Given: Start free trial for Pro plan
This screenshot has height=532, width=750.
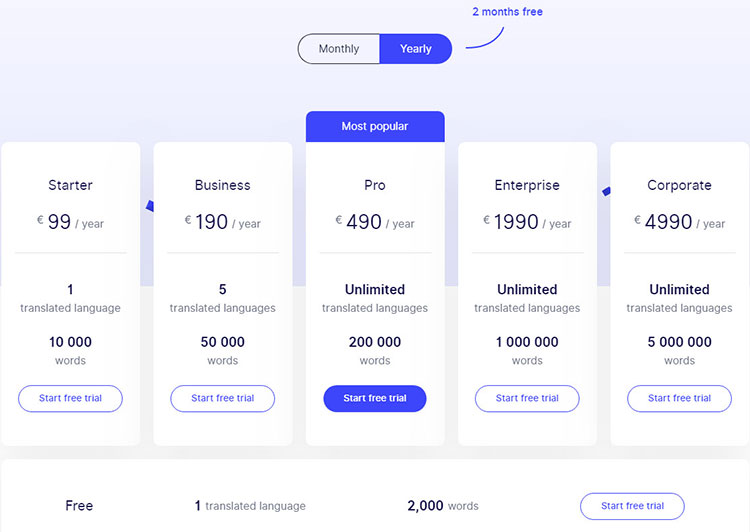Looking at the screenshot, I should pos(375,398).
